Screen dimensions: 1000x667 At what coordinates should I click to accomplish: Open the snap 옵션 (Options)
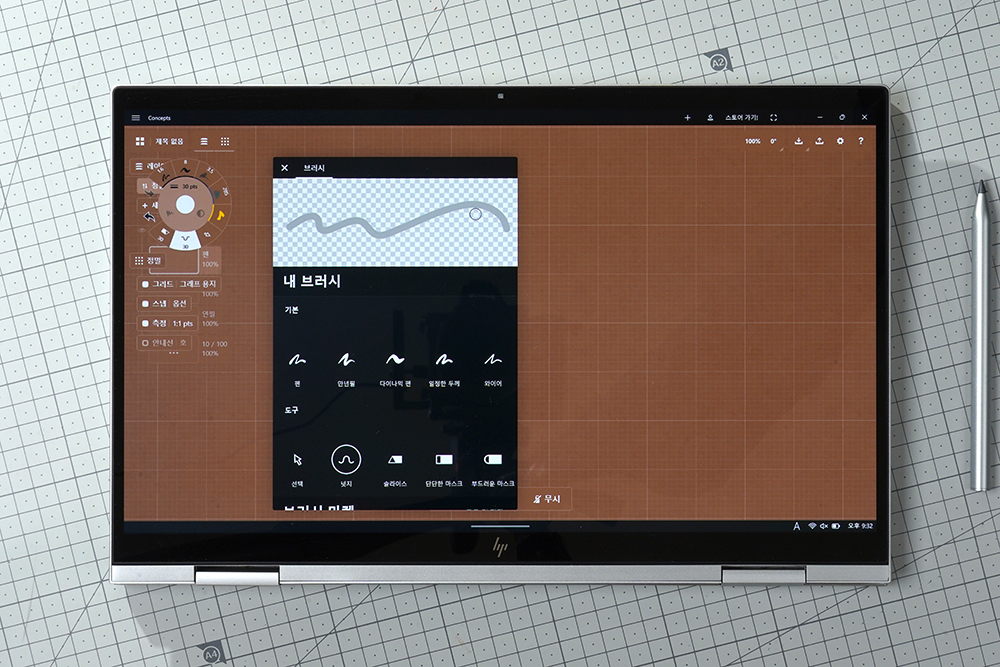(179, 304)
